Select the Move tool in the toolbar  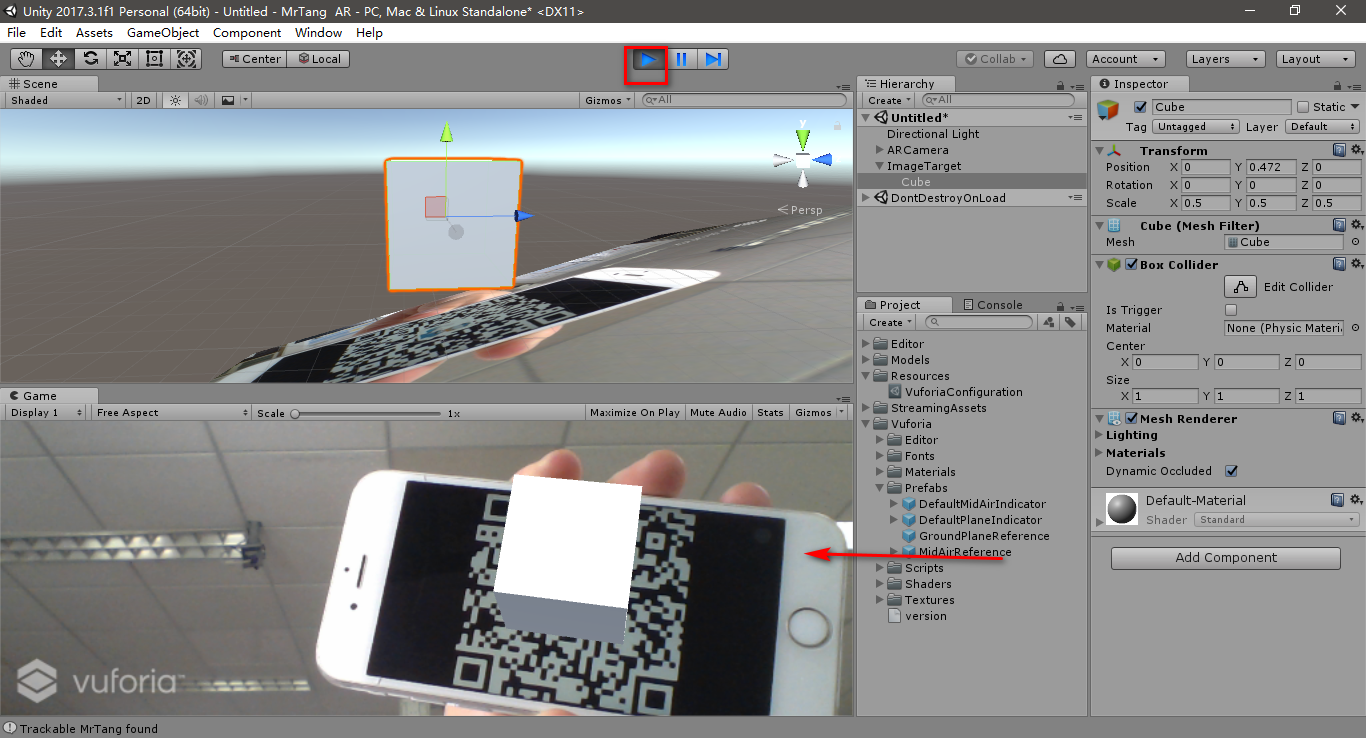pos(57,58)
